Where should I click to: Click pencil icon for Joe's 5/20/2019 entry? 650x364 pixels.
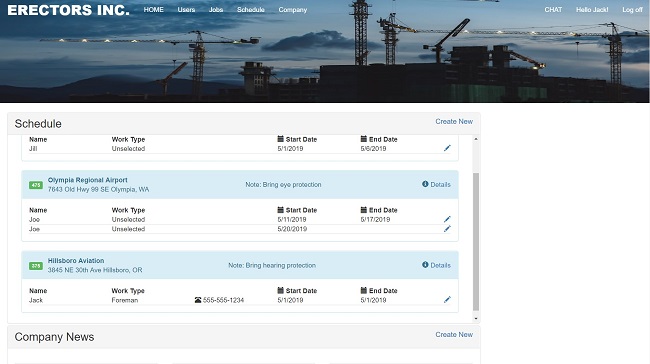tap(447, 228)
